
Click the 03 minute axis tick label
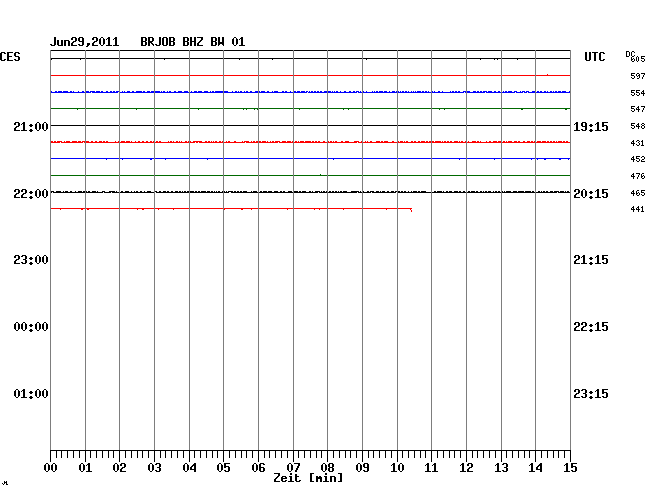tap(155, 468)
